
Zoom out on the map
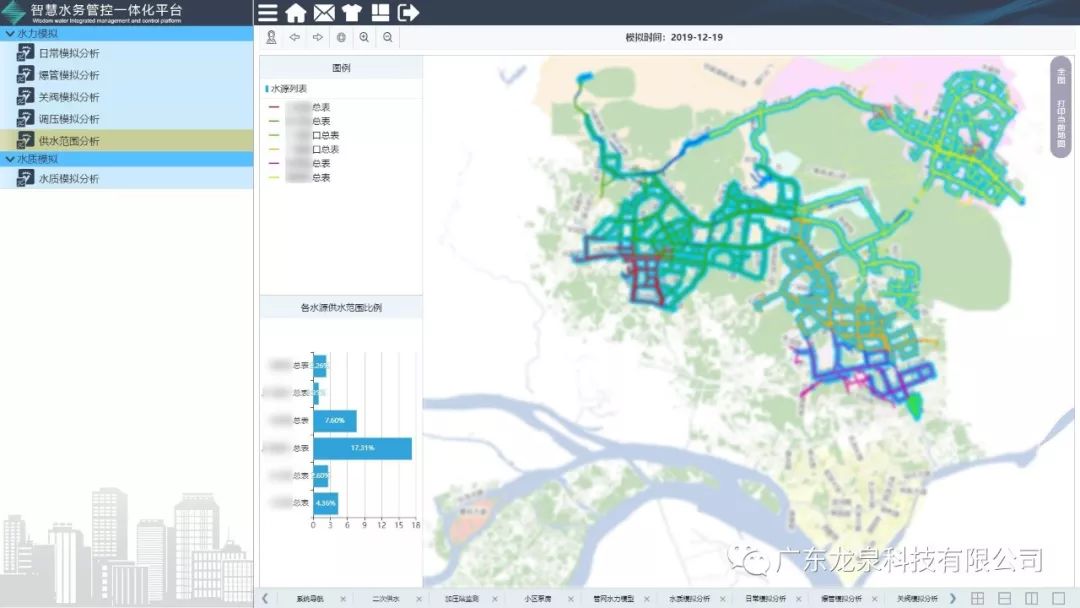click(x=388, y=37)
